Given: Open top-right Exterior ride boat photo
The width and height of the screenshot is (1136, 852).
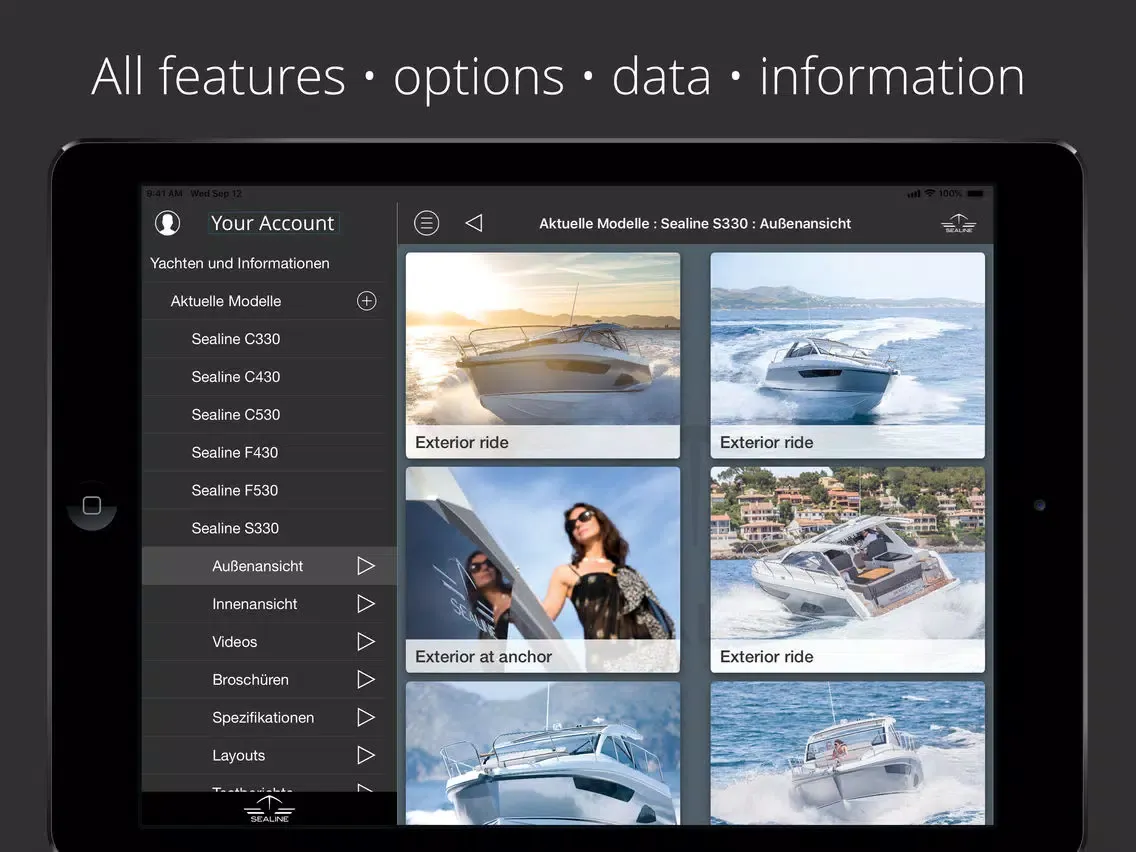Looking at the screenshot, I should 848,355.
